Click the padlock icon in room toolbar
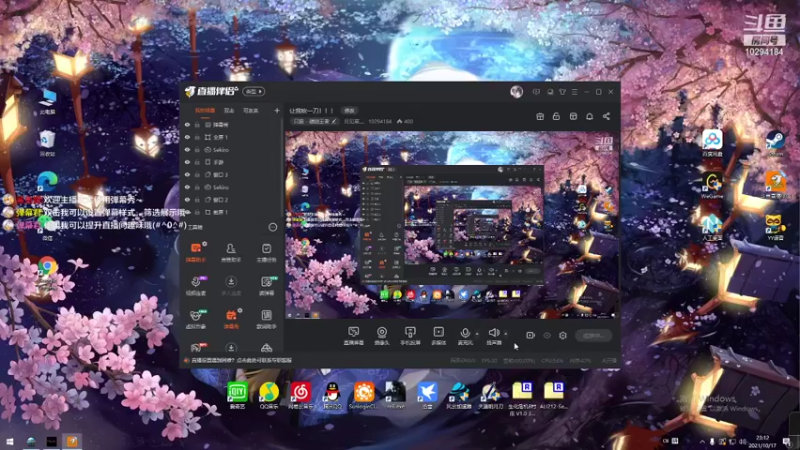This screenshot has height=450, width=800. click(556, 116)
